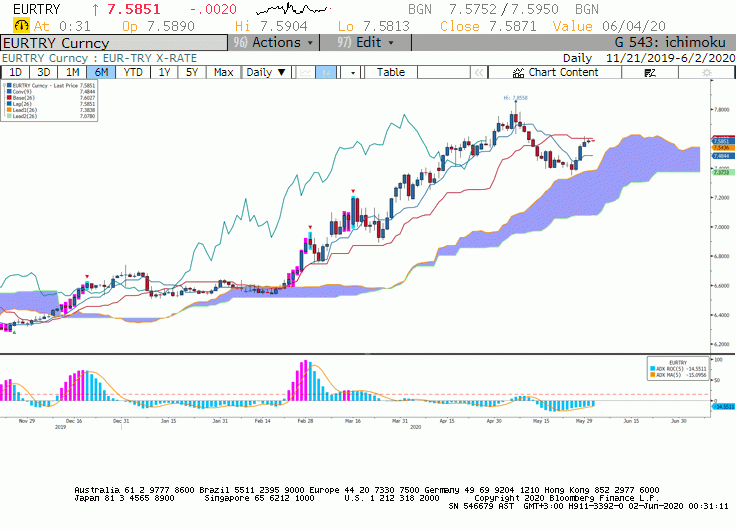This screenshot has width=736, height=529.
Task: Toggle the YTD range button
Action: pyautogui.click(x=133, y=72)
